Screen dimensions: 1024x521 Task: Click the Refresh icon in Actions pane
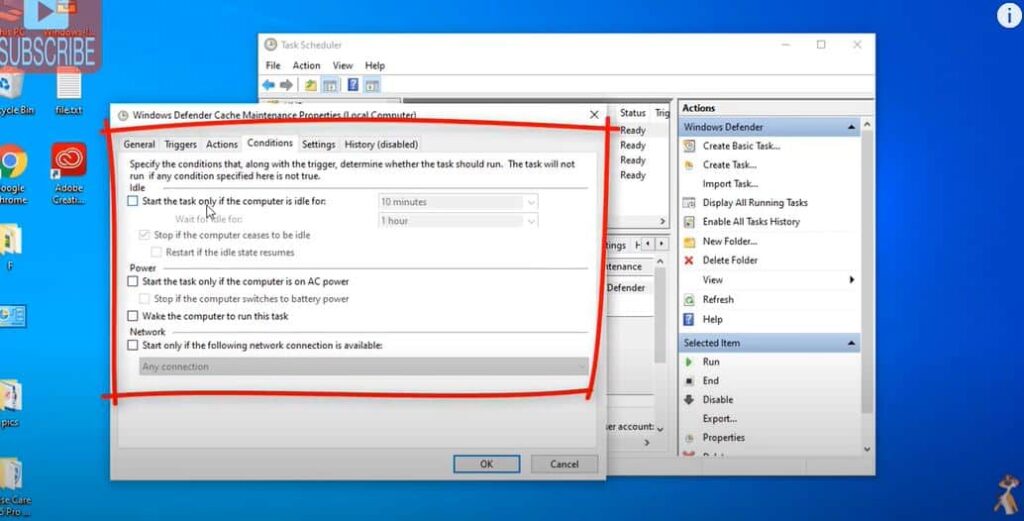[x=688, y=300]
